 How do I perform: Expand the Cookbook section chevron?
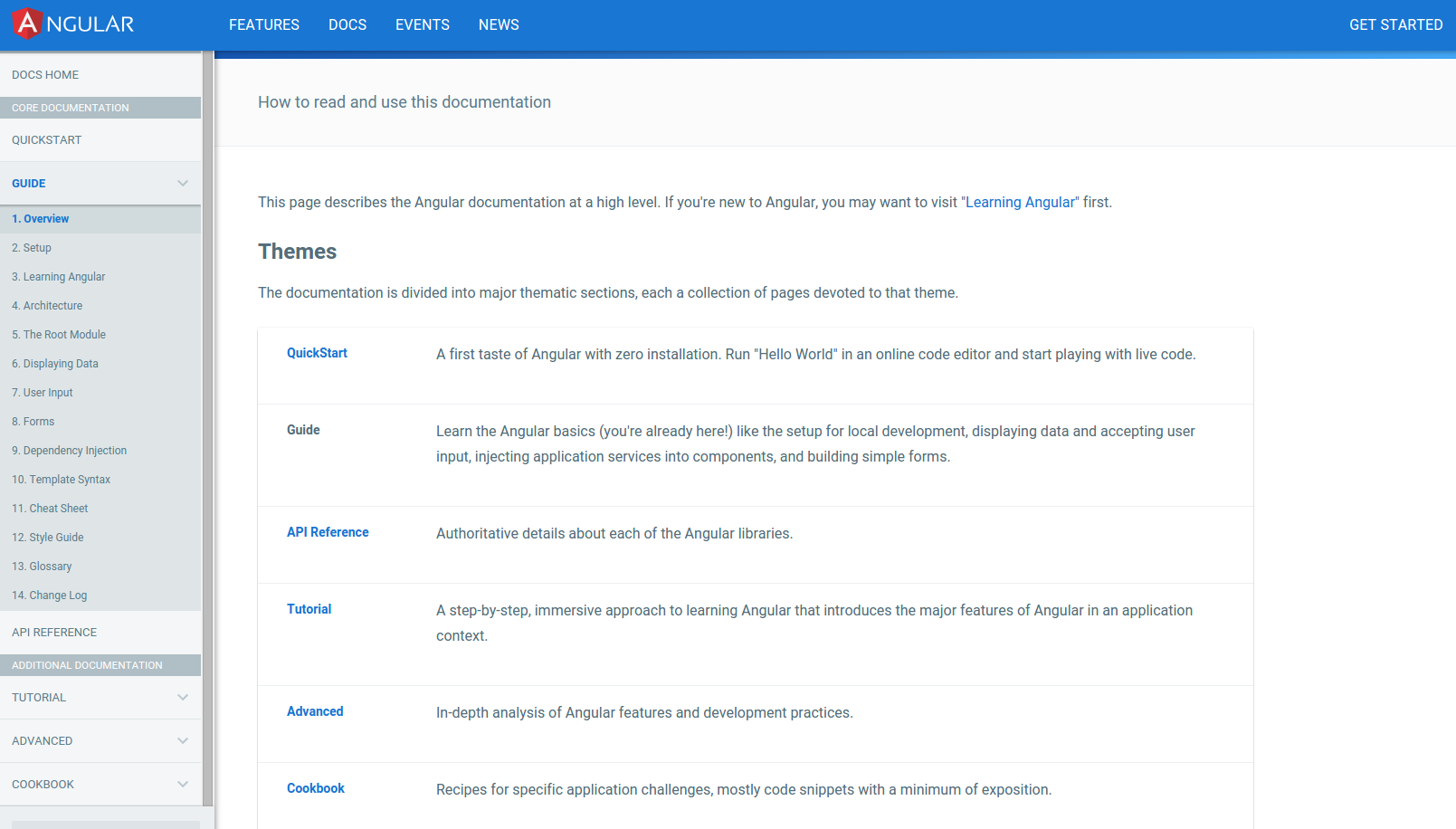pyautogui.click(x=183, y=785)
